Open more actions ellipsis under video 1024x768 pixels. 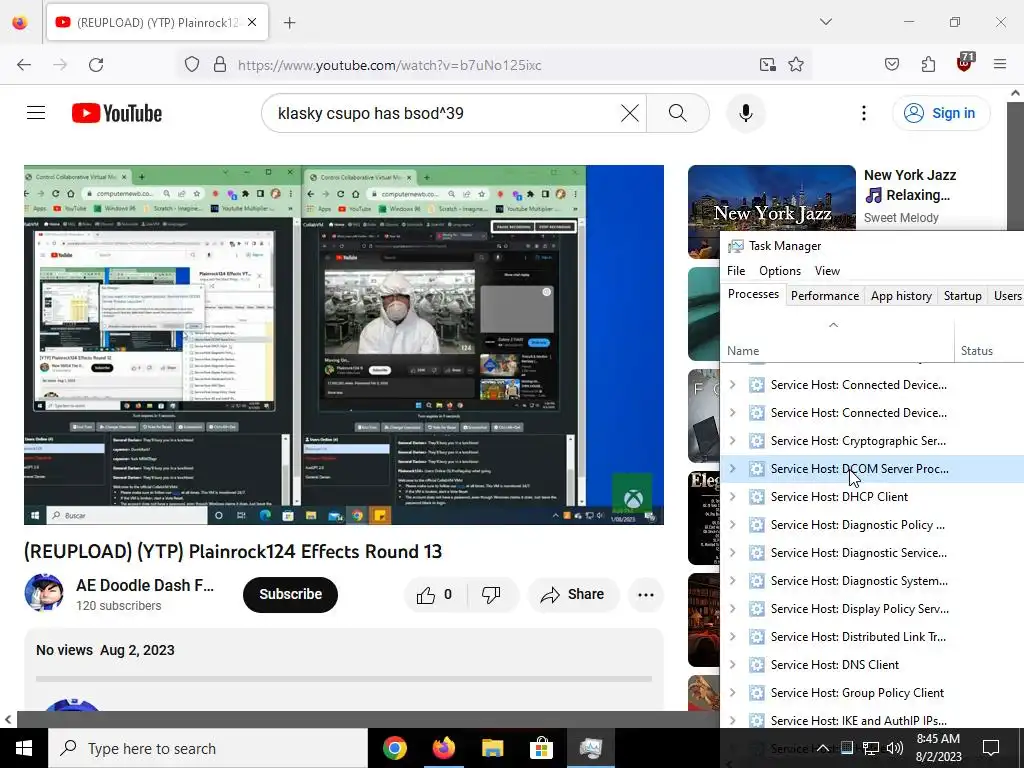(x=646, y=594)
